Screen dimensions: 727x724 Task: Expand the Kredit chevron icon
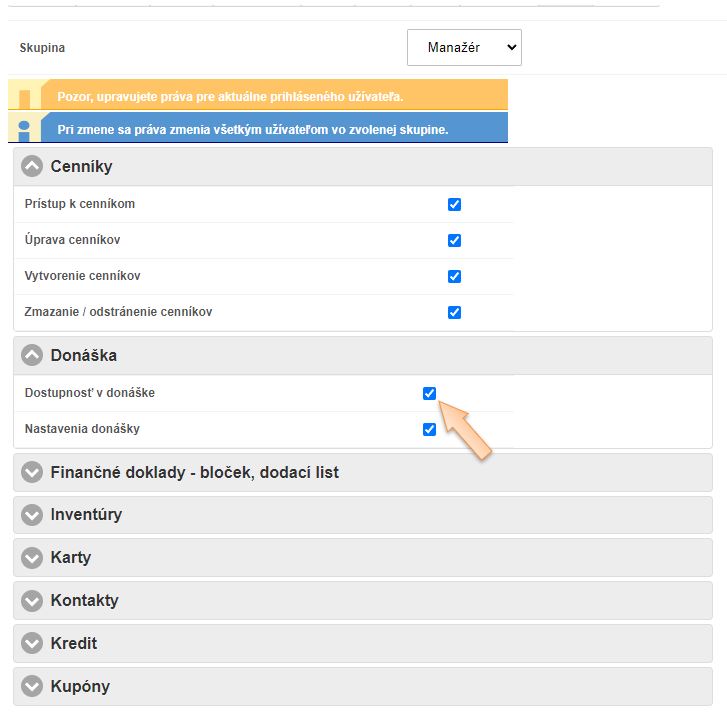32,643
